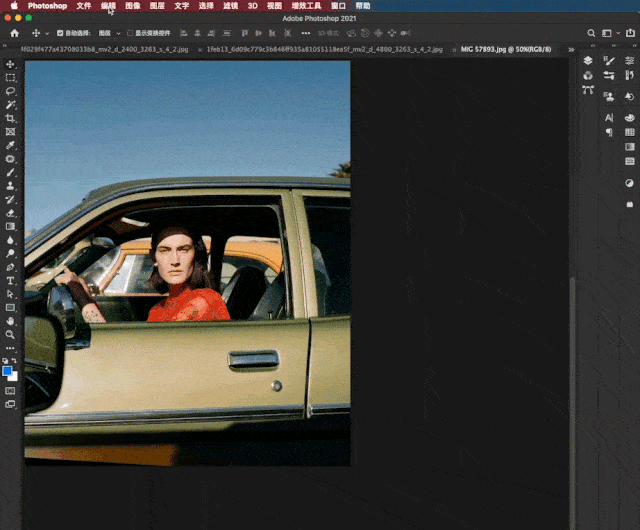The width and height of the screenshot is (640, 530).
Task: Toggle Show Transform Controls checkbox
Action: click(130, 33)
